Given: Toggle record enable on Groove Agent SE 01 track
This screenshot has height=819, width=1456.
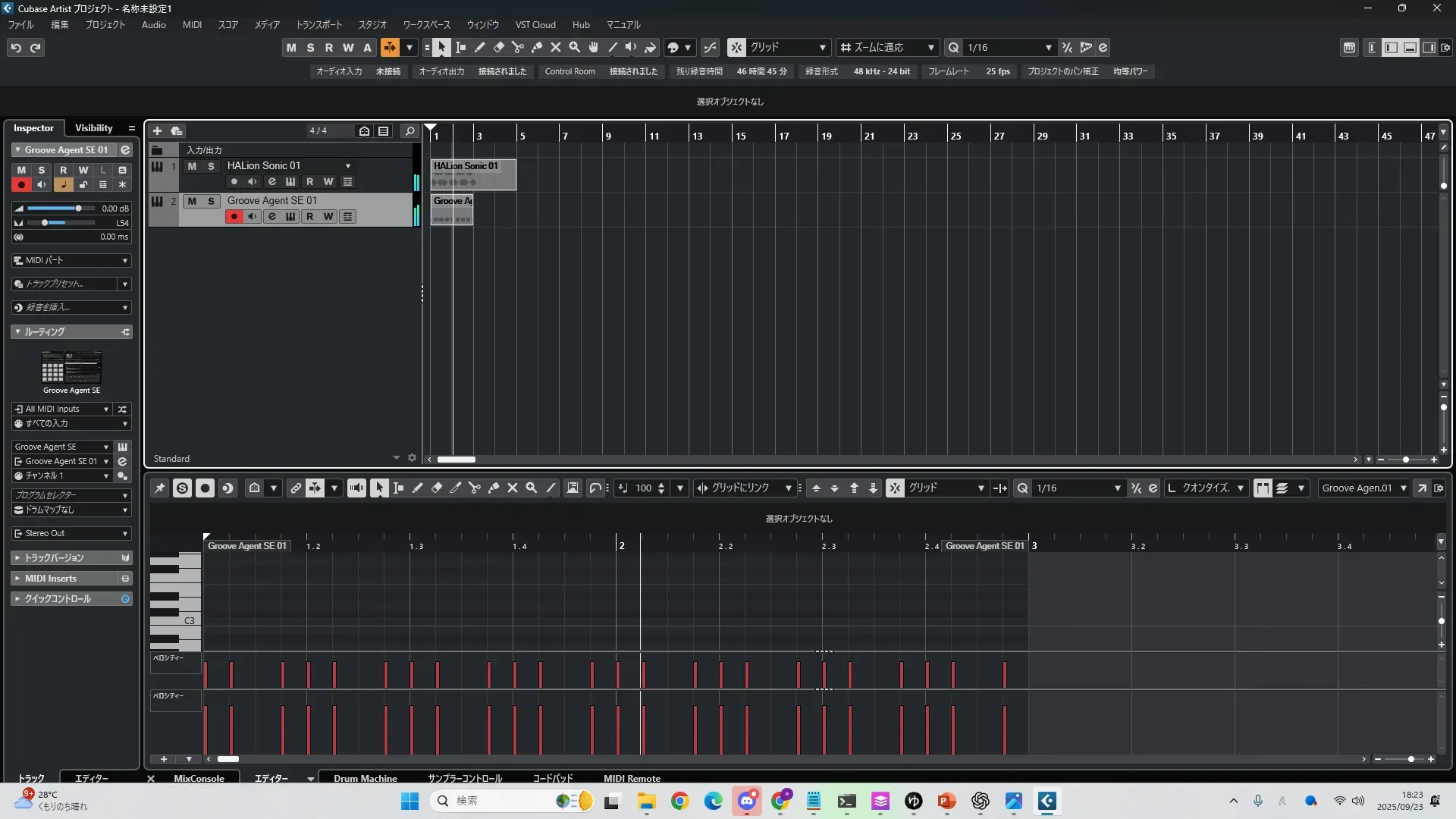Looking at the screenshot, I should 234,217.
